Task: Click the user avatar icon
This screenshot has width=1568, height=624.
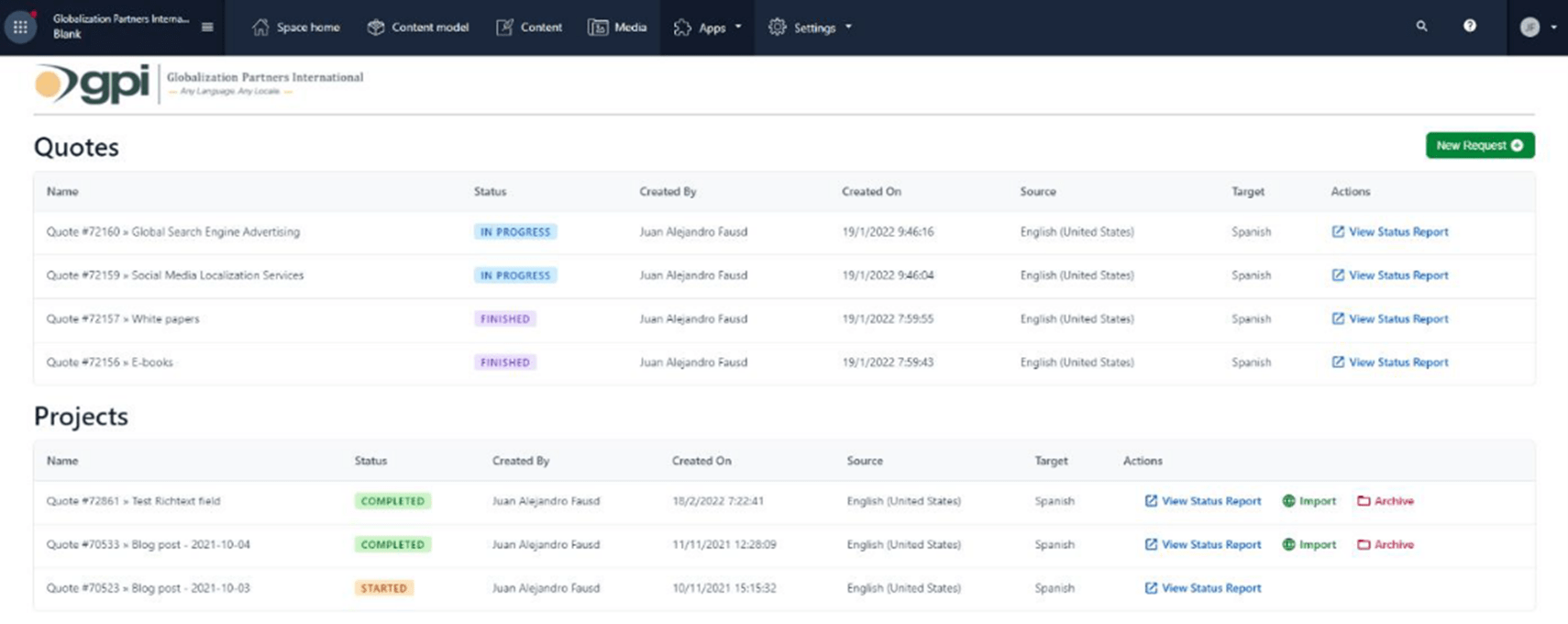Action: coord(1529,28)
